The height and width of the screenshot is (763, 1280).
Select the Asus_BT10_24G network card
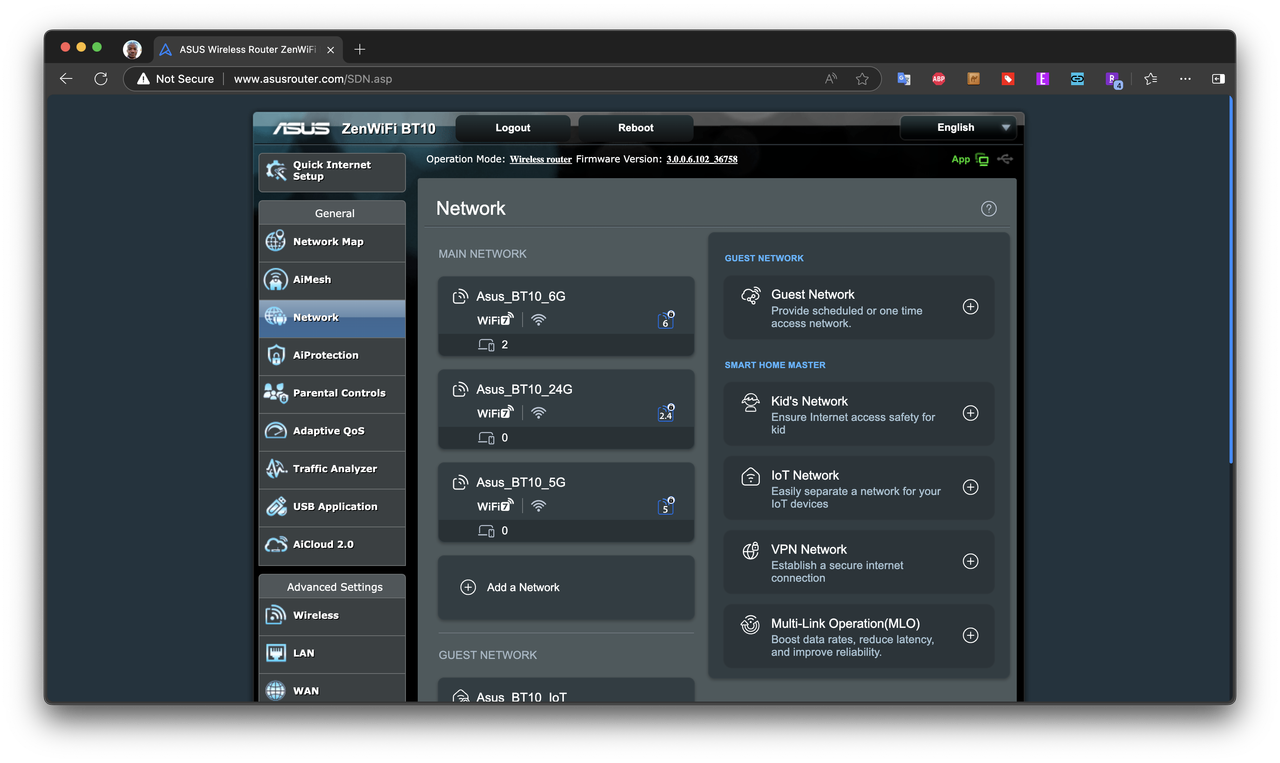coord(566,409)
